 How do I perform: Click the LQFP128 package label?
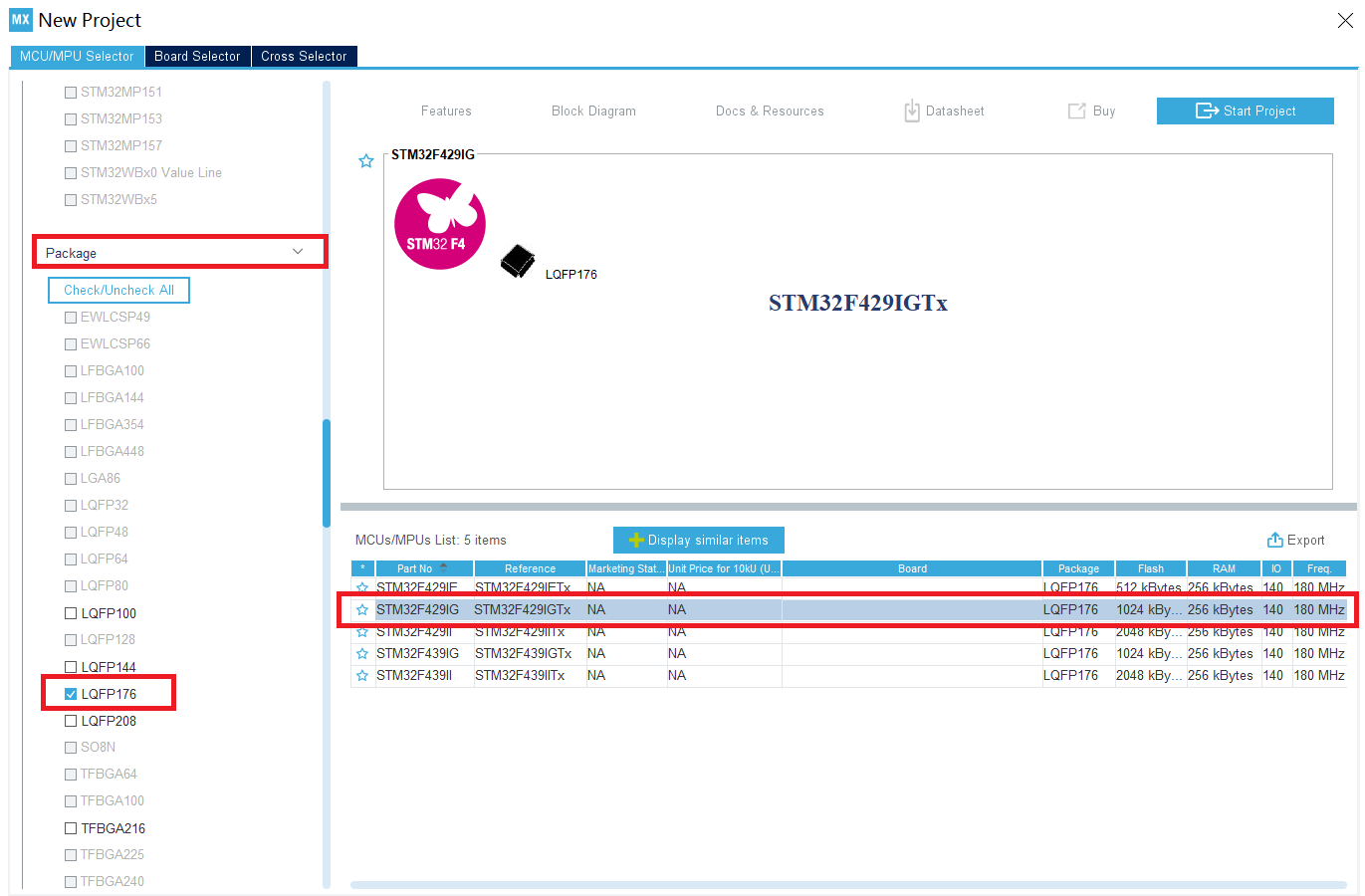108,639
